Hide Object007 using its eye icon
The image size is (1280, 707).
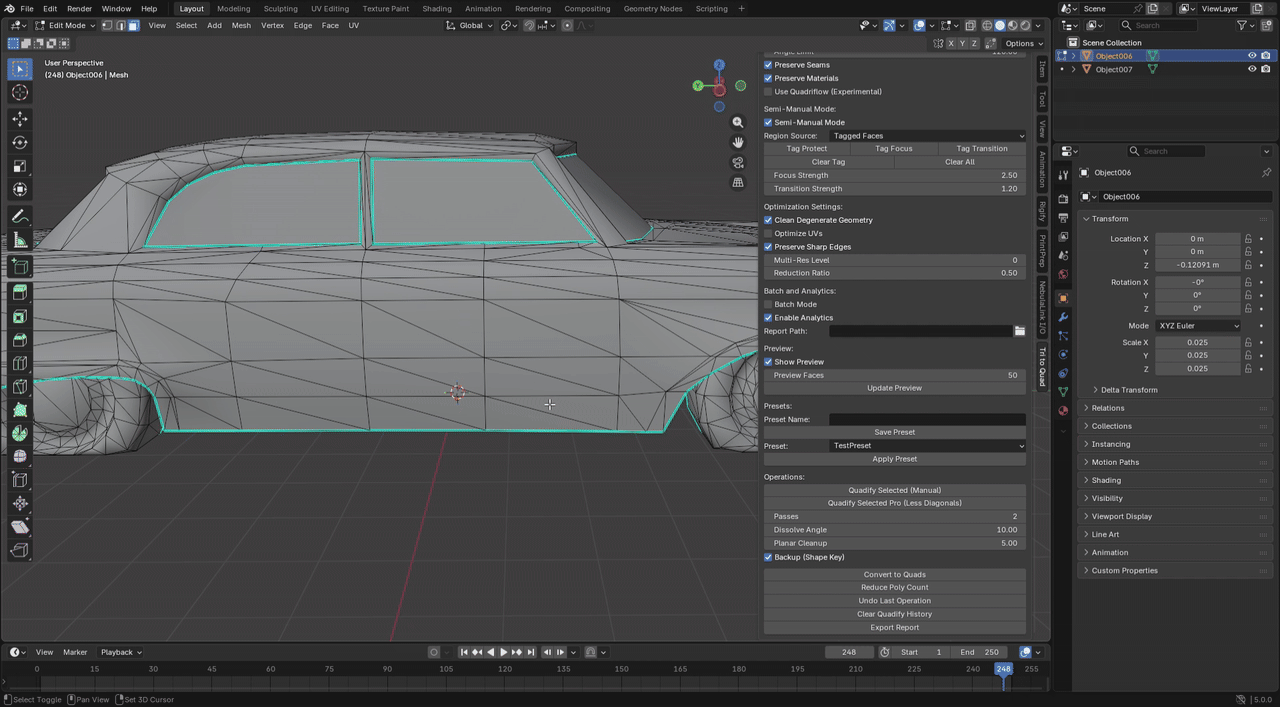(1251, 69)
